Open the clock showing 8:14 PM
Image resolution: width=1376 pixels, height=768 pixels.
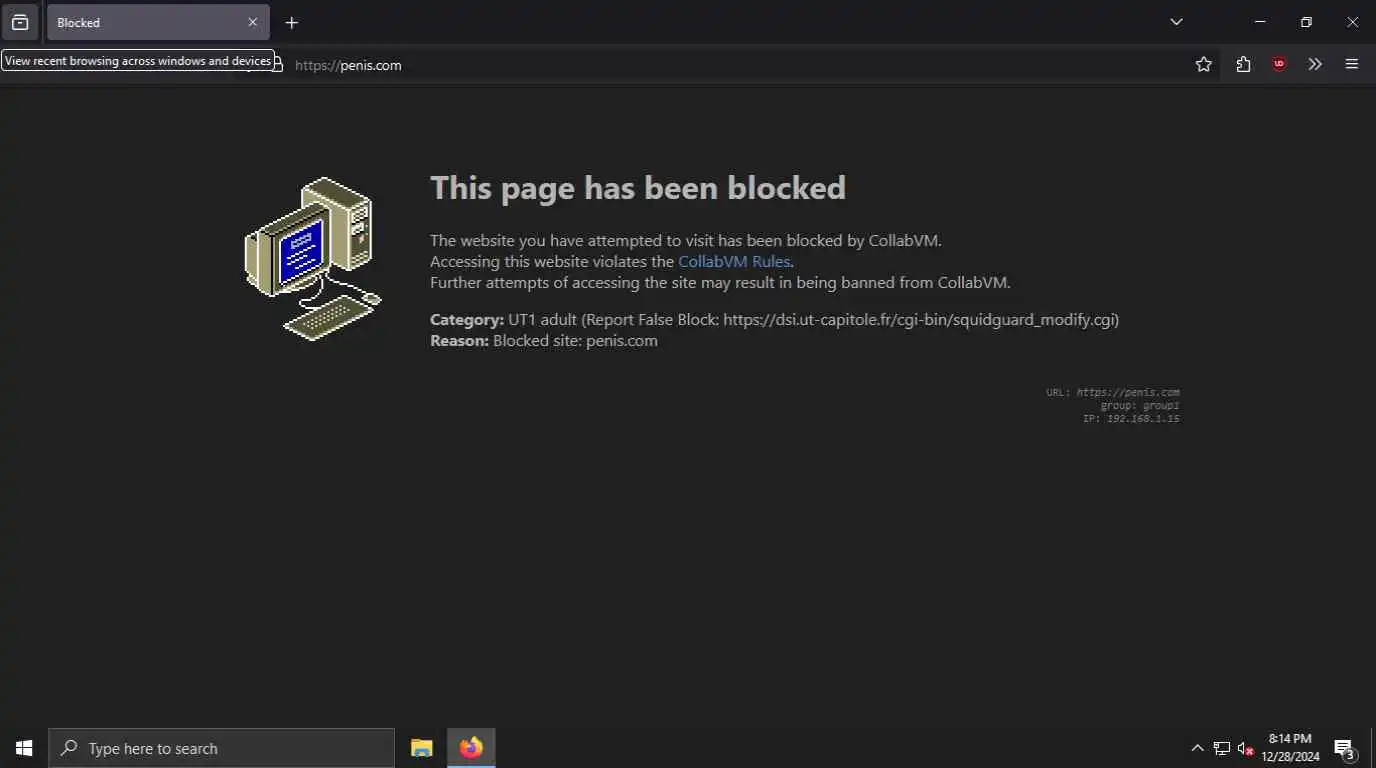click(x=1290, y=748)
